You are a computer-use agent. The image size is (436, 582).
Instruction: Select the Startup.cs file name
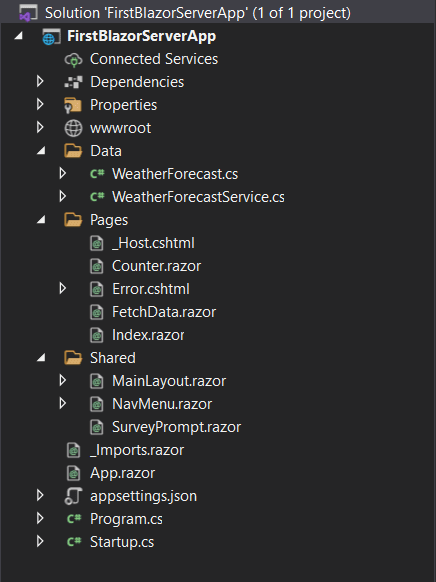pos(122,543)
